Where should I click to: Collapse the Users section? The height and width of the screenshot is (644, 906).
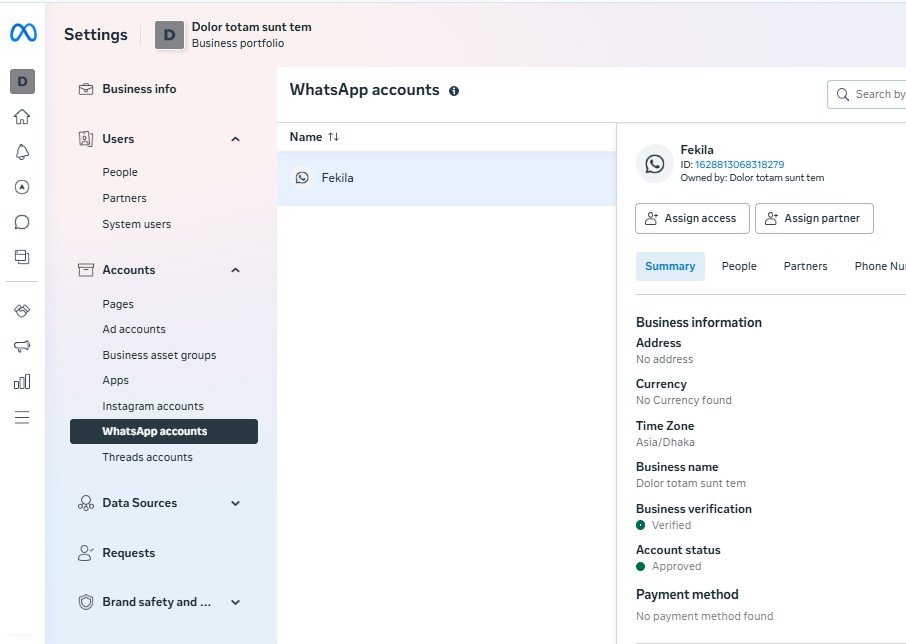coord(235,139)
